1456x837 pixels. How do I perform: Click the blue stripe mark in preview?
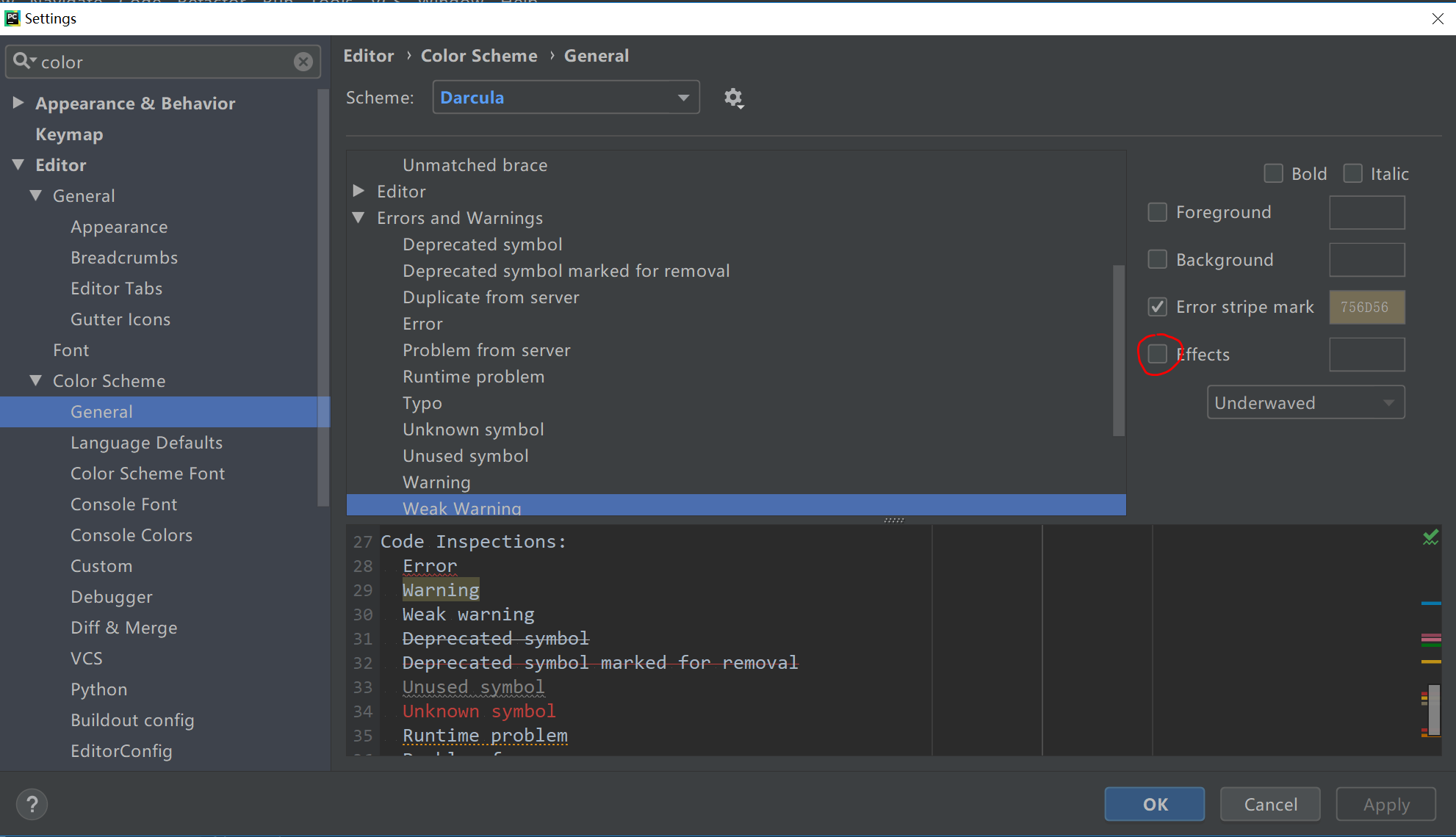pyautogui.click(x=1430, y=603)
